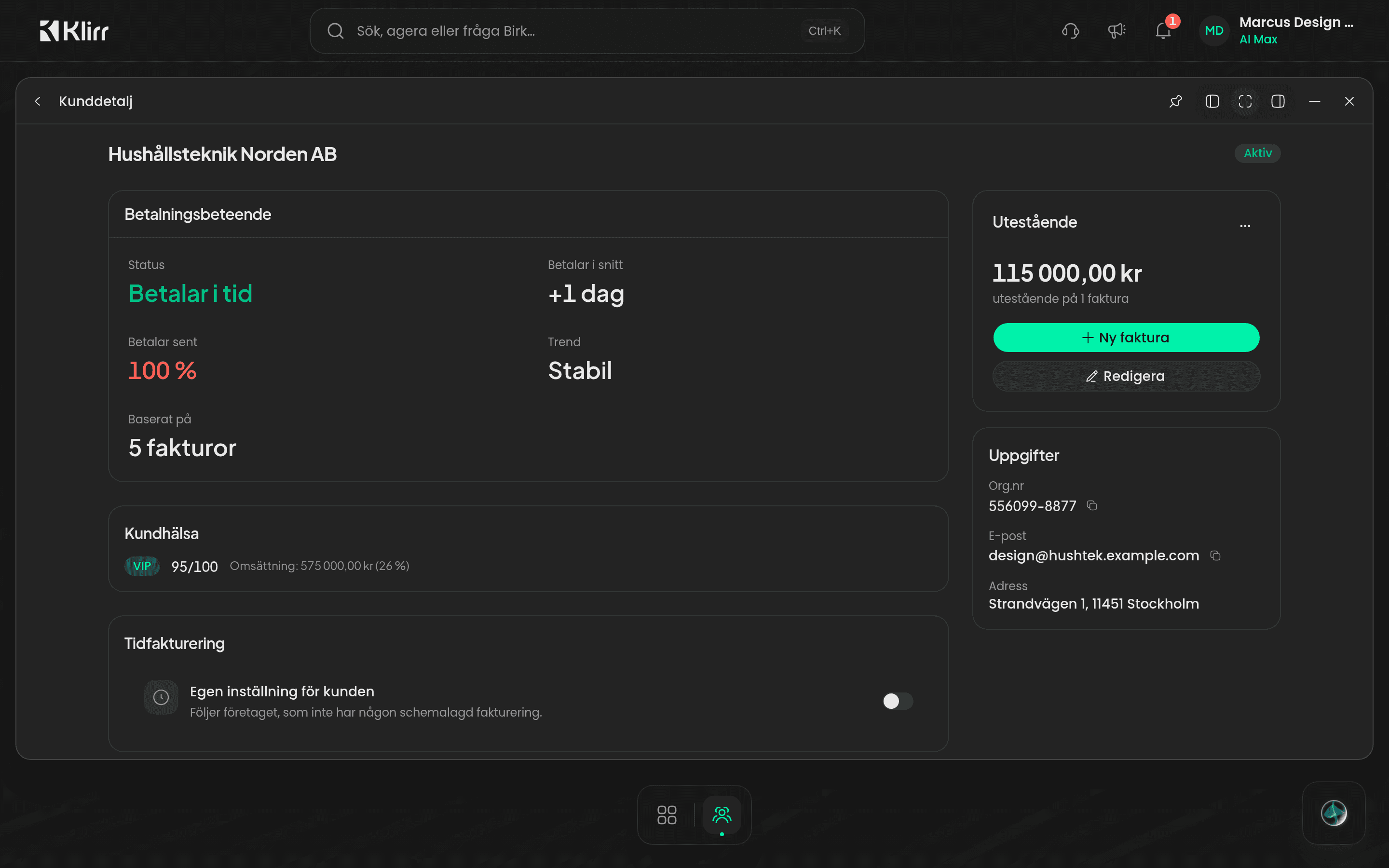Click the Hushållsteknik Norden AB heading
Image resolution: width=1389 pixels, height=868 pixels.
(222, 154)
